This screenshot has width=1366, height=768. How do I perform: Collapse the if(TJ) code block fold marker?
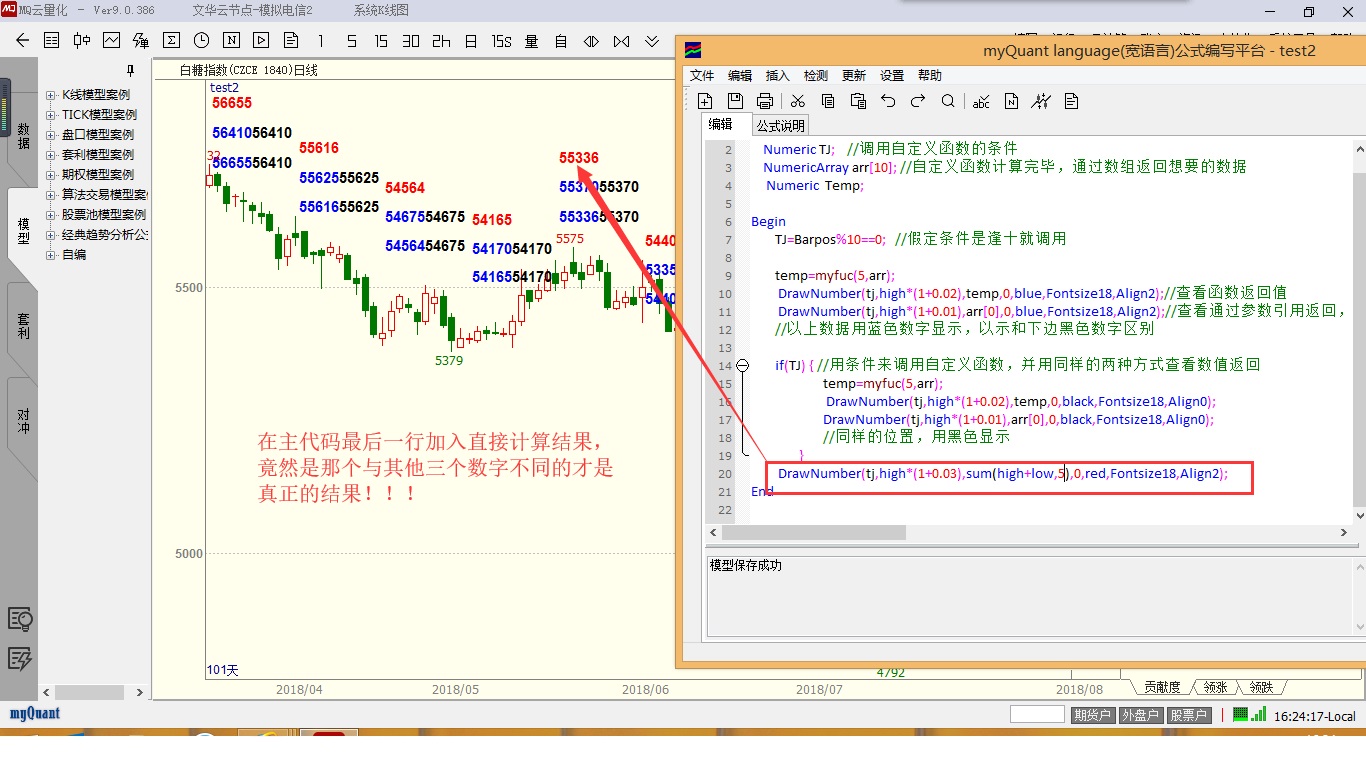pyautogui.click(x=742, y=366)
